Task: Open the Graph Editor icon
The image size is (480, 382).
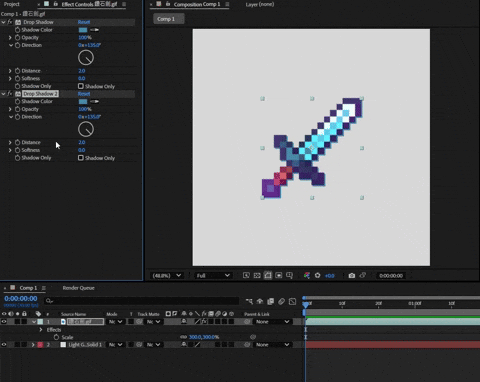Action: click(292, 301)
